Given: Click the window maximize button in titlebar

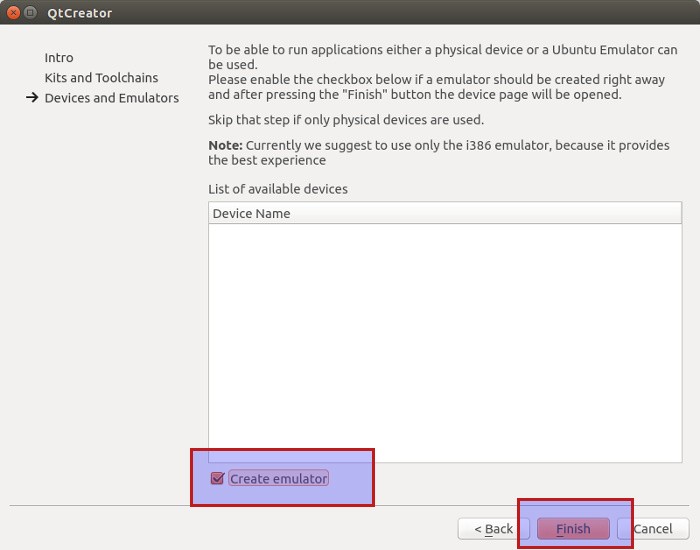Looking at the screenshot, I should 30,12.
